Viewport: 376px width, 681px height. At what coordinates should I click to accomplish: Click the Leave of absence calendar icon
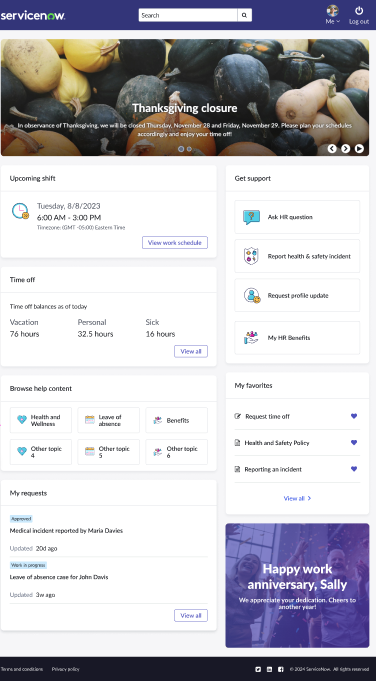click(x=89, y=420)
